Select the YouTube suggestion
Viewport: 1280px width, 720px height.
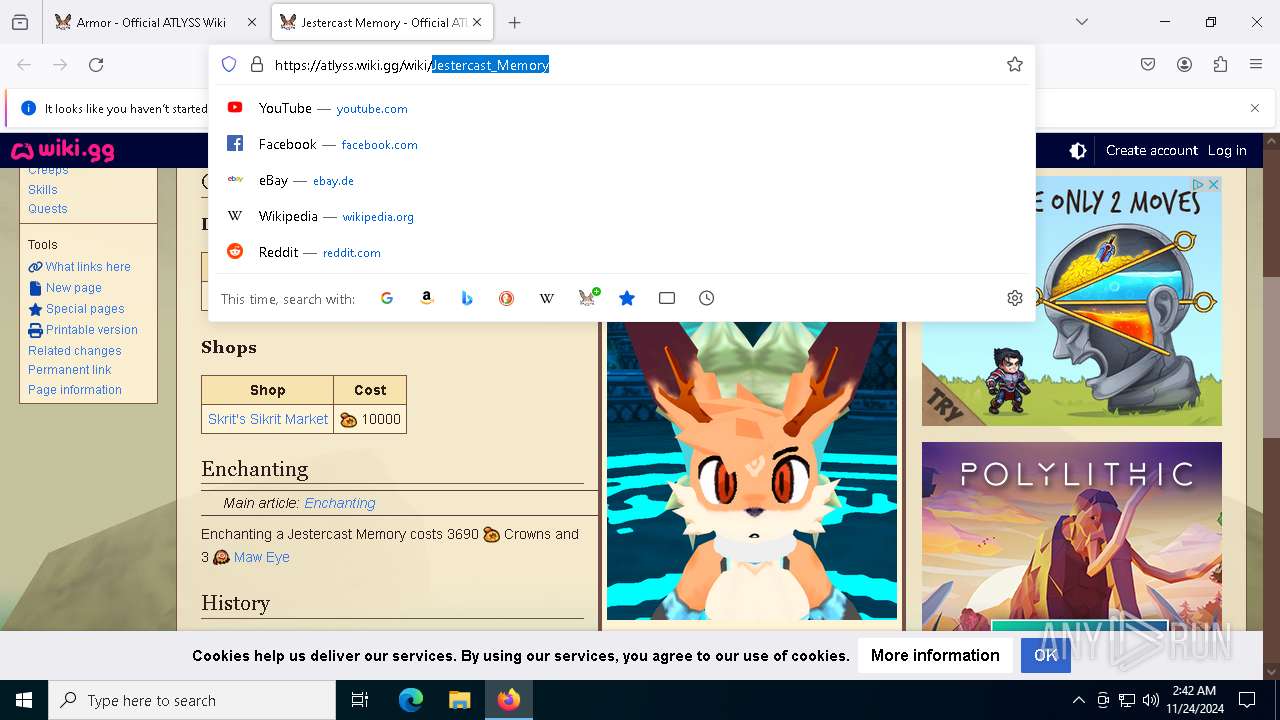pyautogui.click(x=622, y=108)
